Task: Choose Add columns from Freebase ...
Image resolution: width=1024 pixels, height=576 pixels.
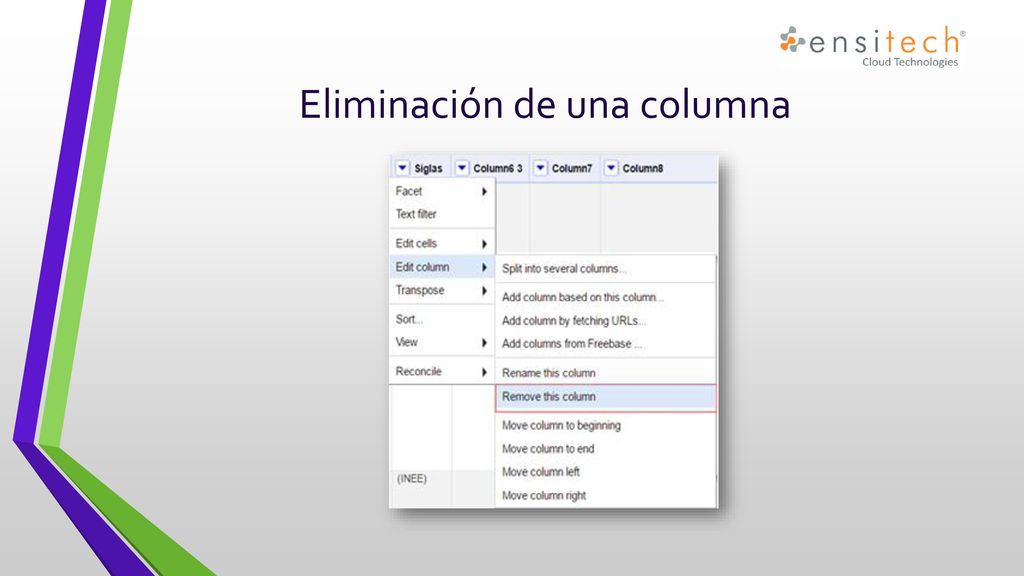Action: pos(605,344)
